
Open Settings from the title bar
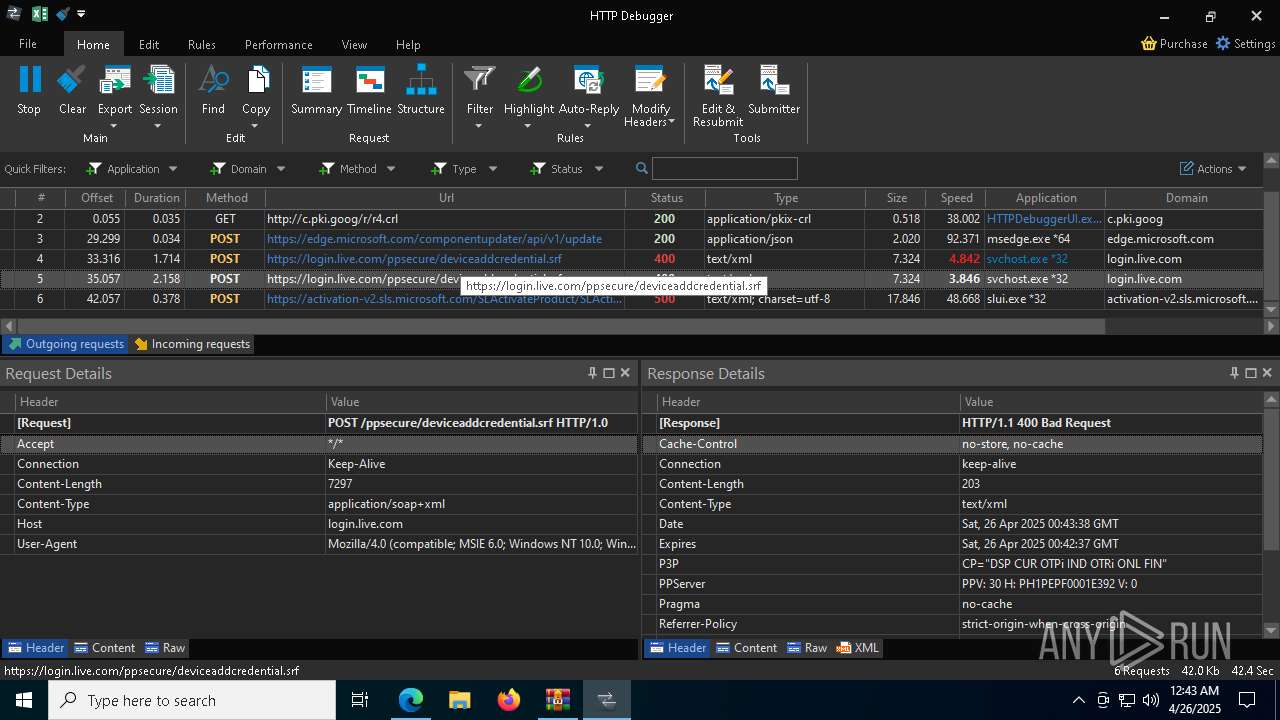pyautogui.click(x=1245, y=44)
